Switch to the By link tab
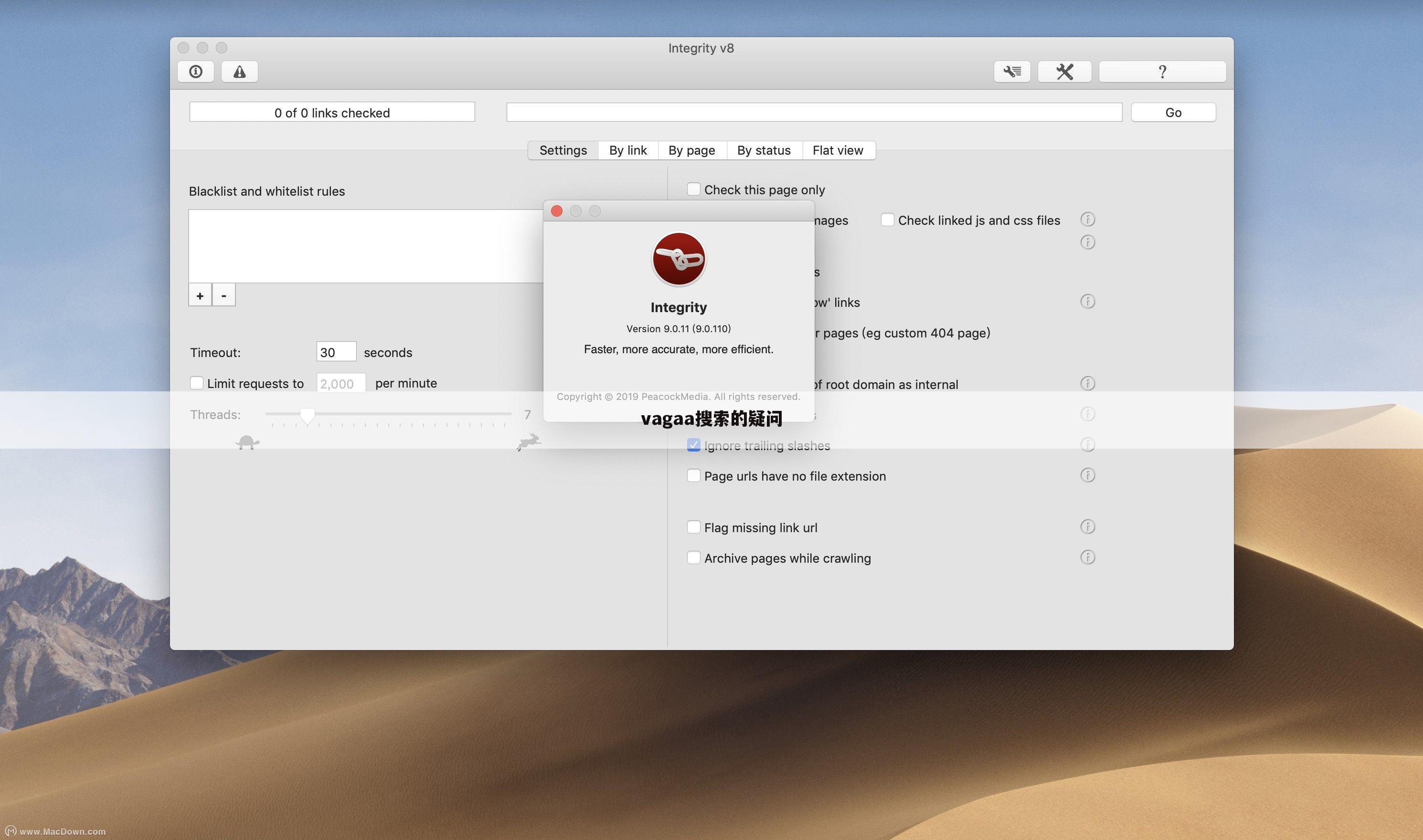Viewport: 1423px width, 840px height. [628, 150]
